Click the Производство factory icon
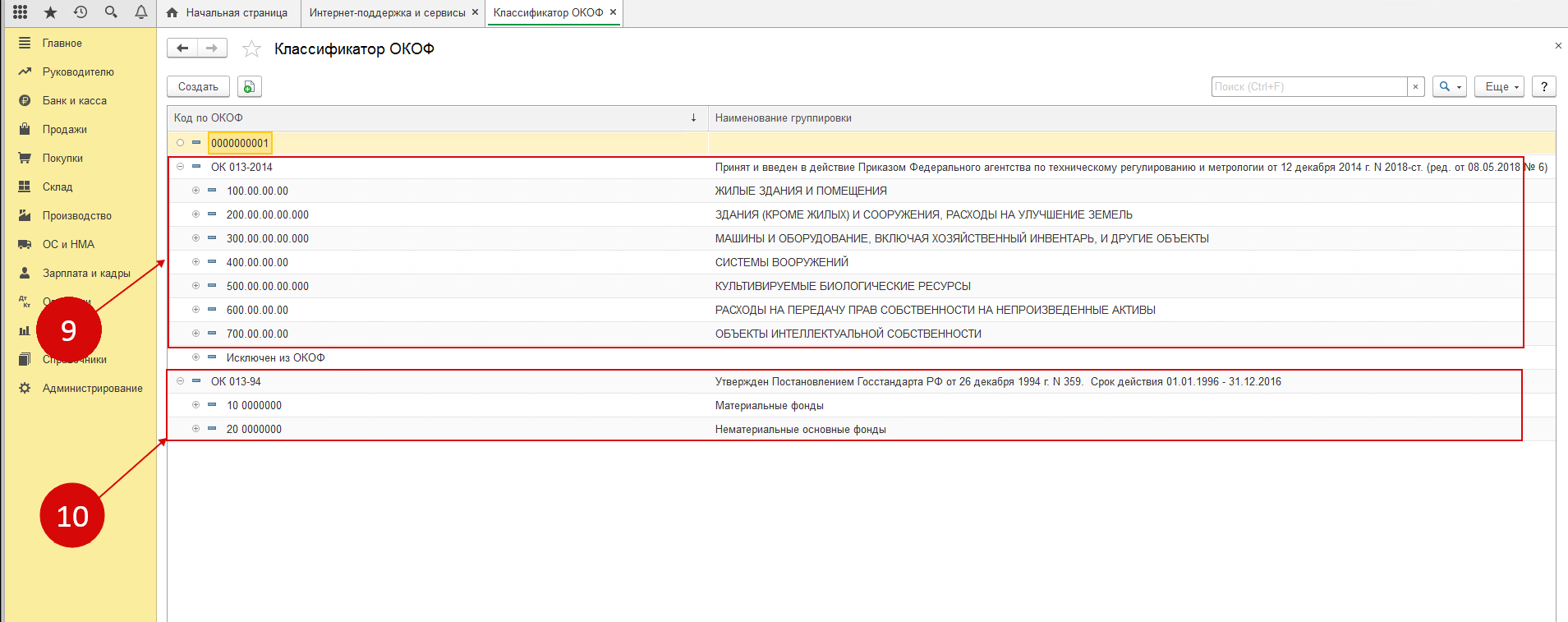The height and width of the screenshot is (622, 1568). [25, 215]
